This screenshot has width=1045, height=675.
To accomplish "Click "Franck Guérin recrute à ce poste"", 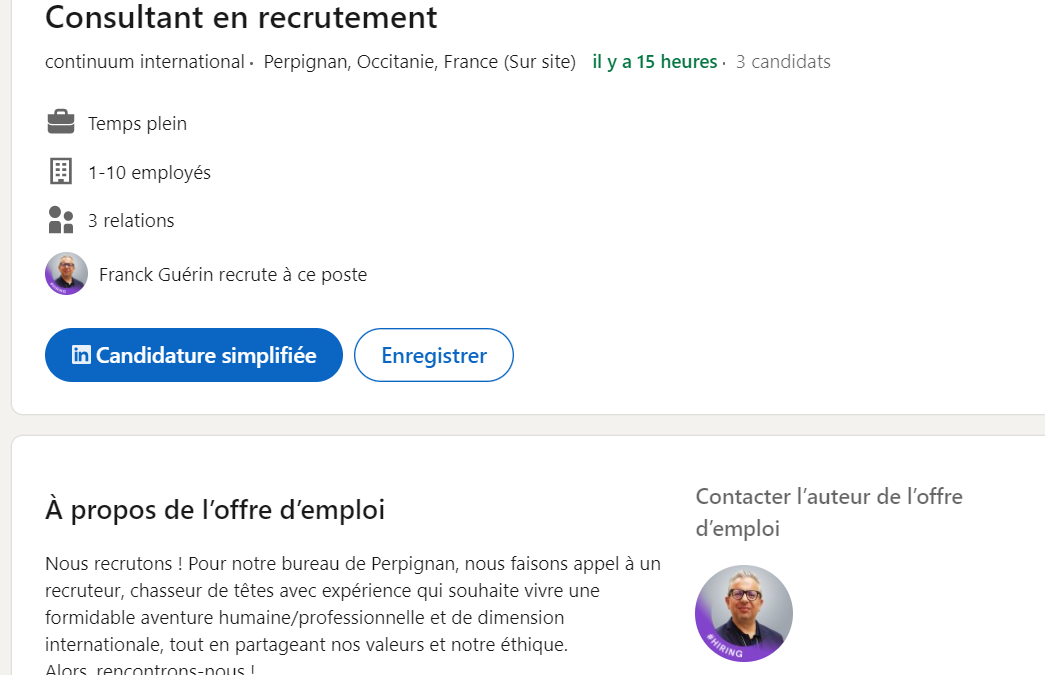I will click(x=232, y=273).
